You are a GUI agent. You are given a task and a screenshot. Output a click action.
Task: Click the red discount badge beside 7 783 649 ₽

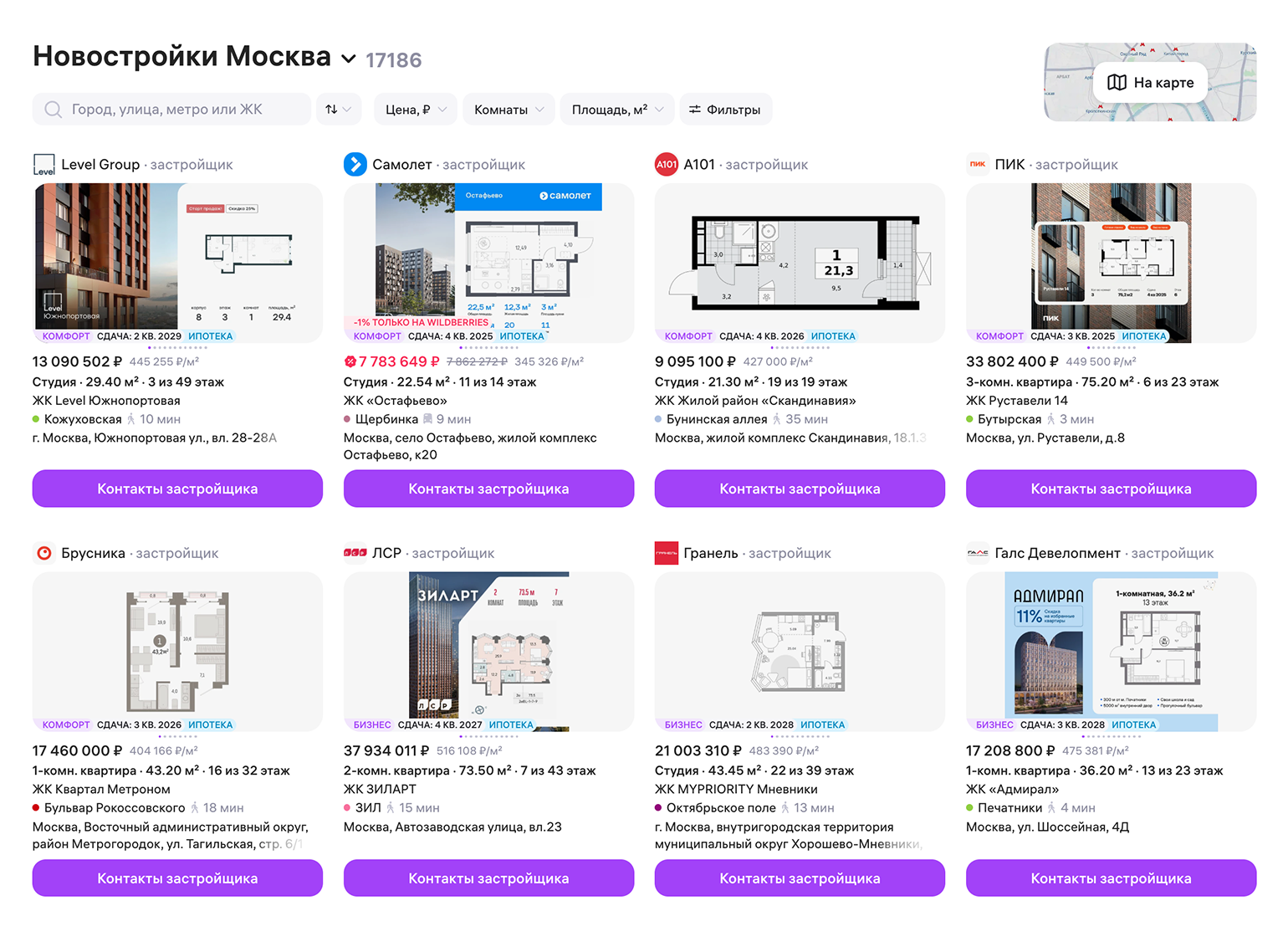coord(350,361)
